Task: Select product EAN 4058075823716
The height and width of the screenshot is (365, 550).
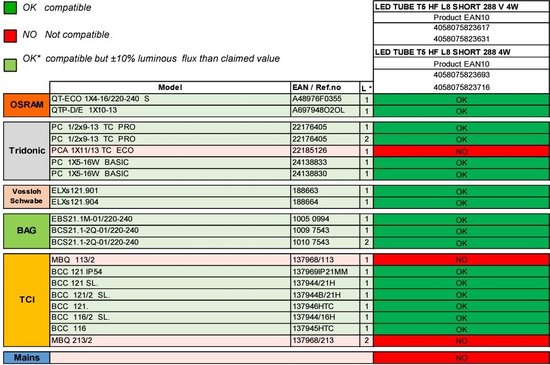Action: click(x=461, y=87)
